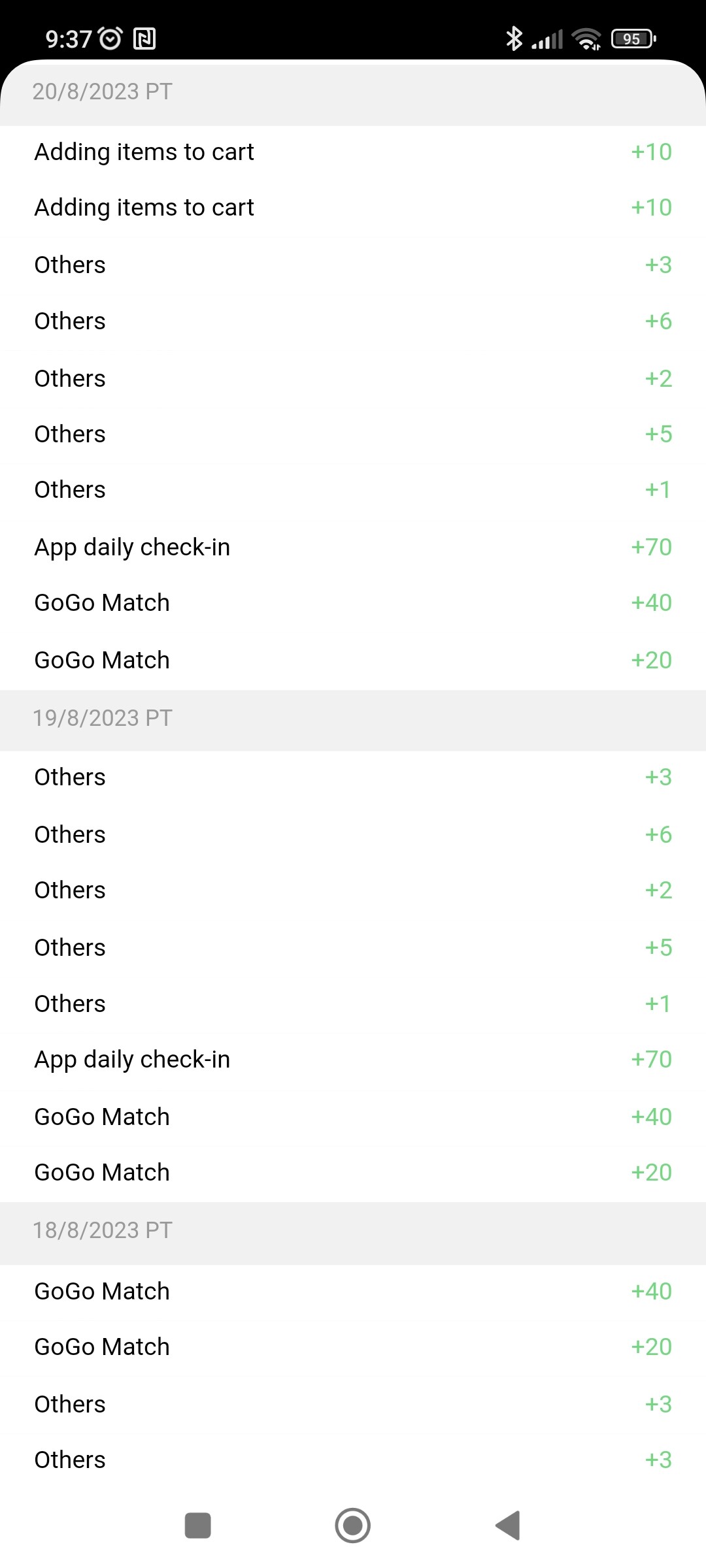Tap the Android back navigation button

(x=509, y=1526)
